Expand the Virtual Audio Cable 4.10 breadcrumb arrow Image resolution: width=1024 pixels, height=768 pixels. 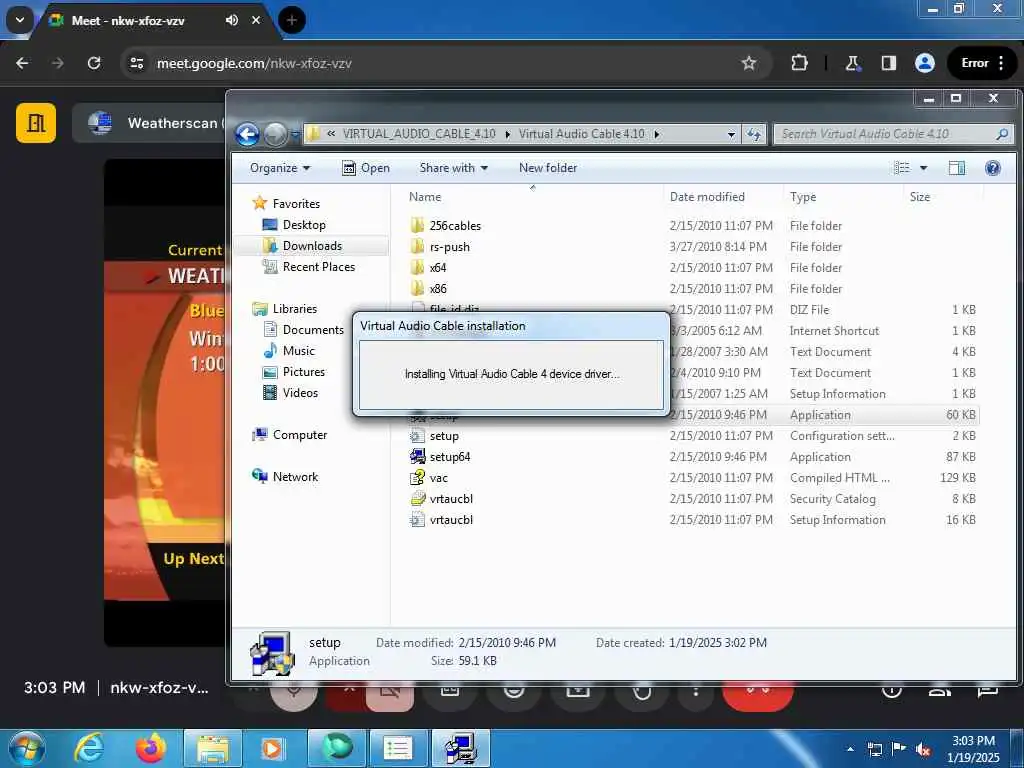pyautogui.click(x=656, y=135)
